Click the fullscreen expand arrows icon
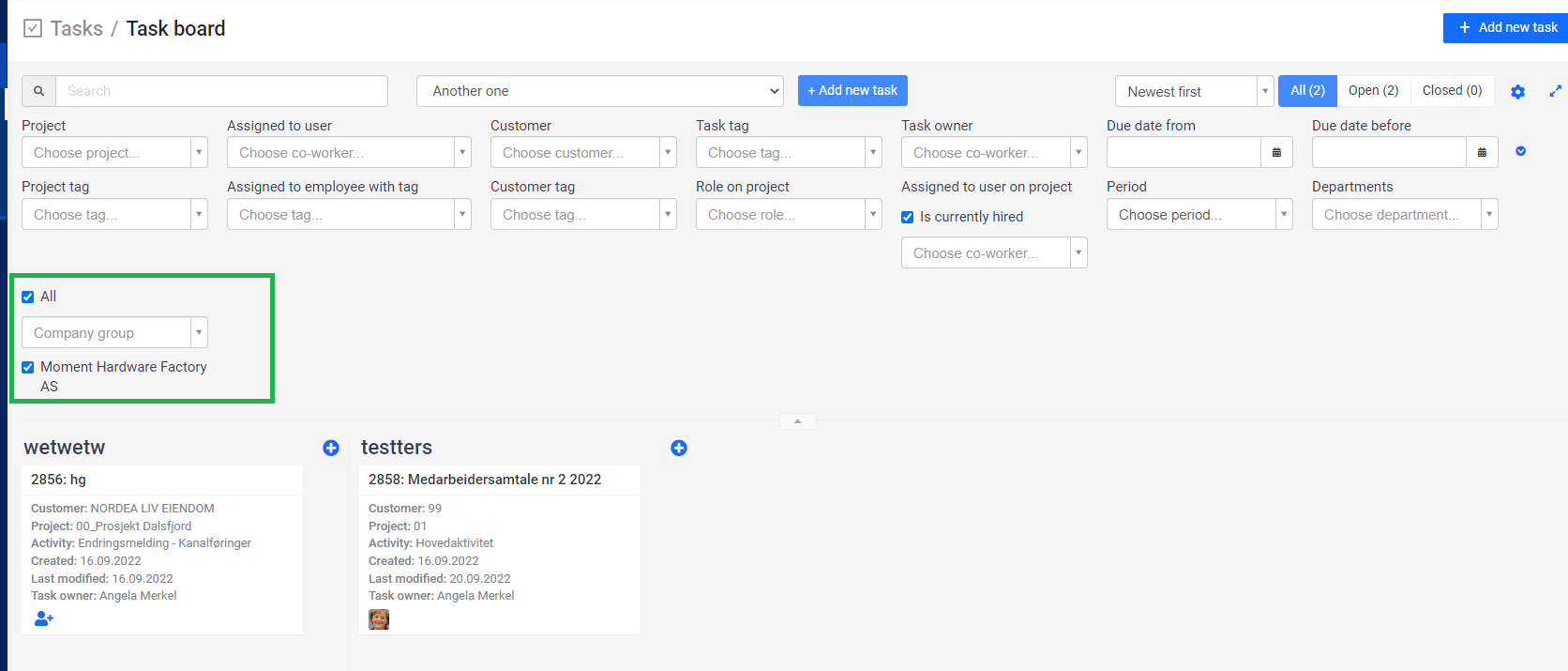The image size is (1568, 671). (x=1555, y=91)
